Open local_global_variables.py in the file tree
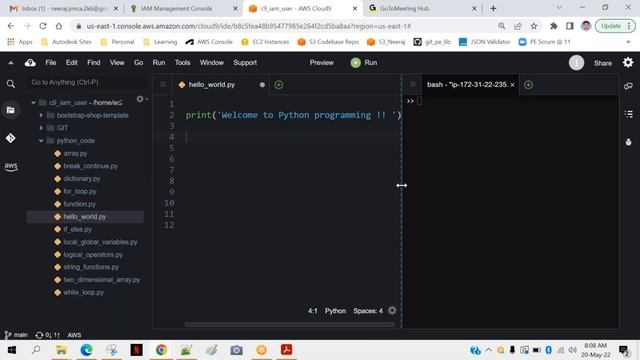This screenshot has width=640, height=360. (100, 242)
